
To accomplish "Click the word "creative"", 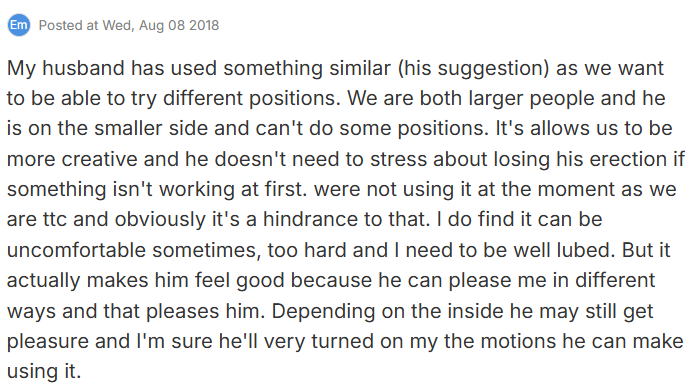I will tap(99, 159).
